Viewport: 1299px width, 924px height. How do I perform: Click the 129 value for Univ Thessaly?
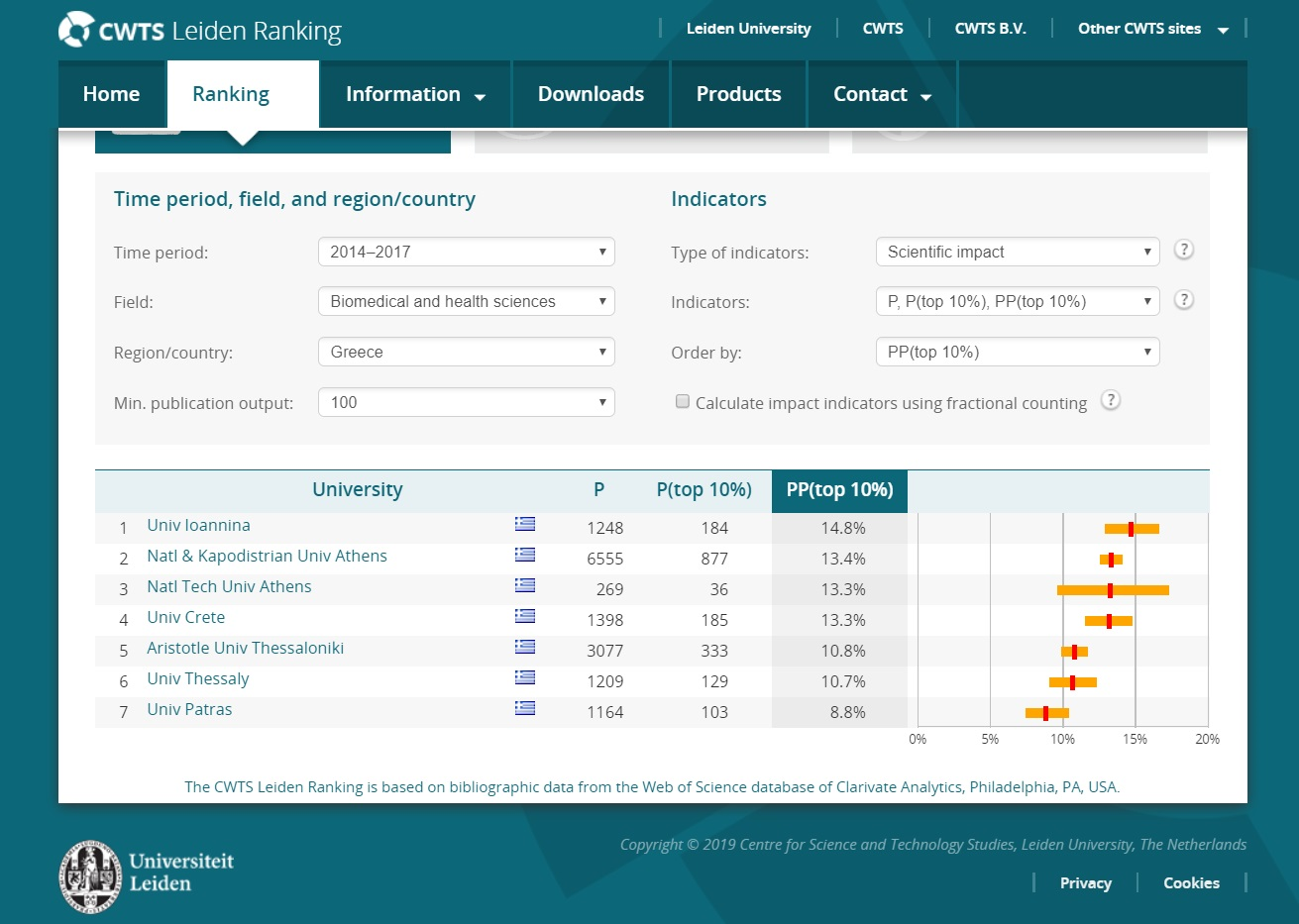tap(714, 681)
